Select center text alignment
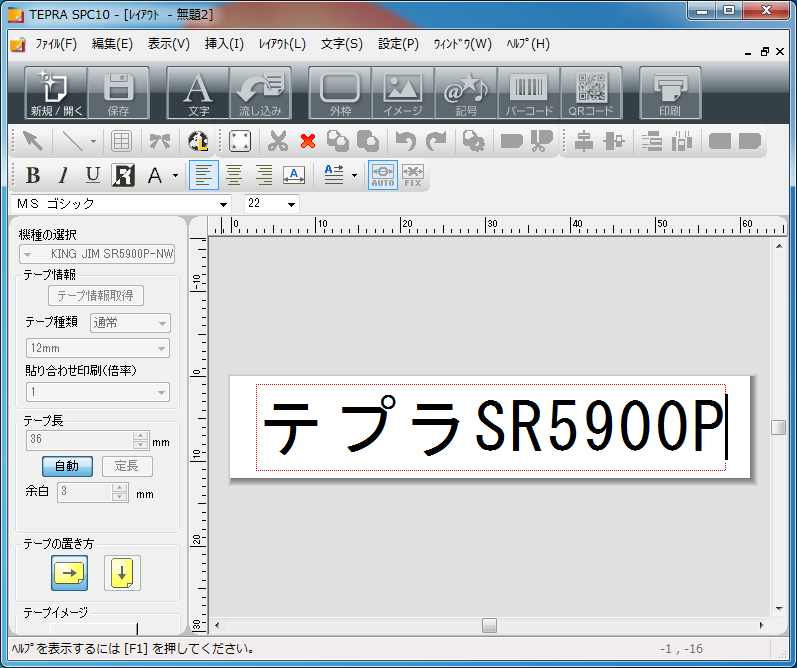 [x=234, y=175]
